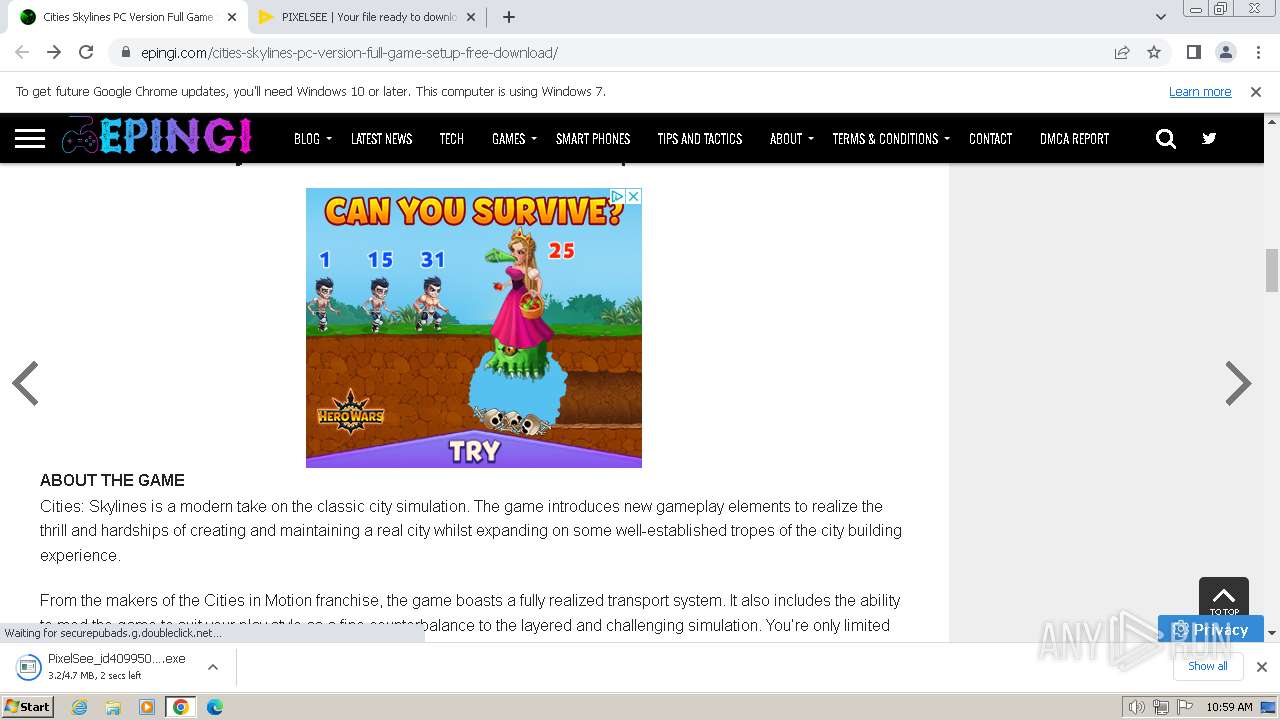Viewport: 1280px width, 720px height.
Task: Open the TECH menu item
Action: pyautogui.click(x=451, y=139)
